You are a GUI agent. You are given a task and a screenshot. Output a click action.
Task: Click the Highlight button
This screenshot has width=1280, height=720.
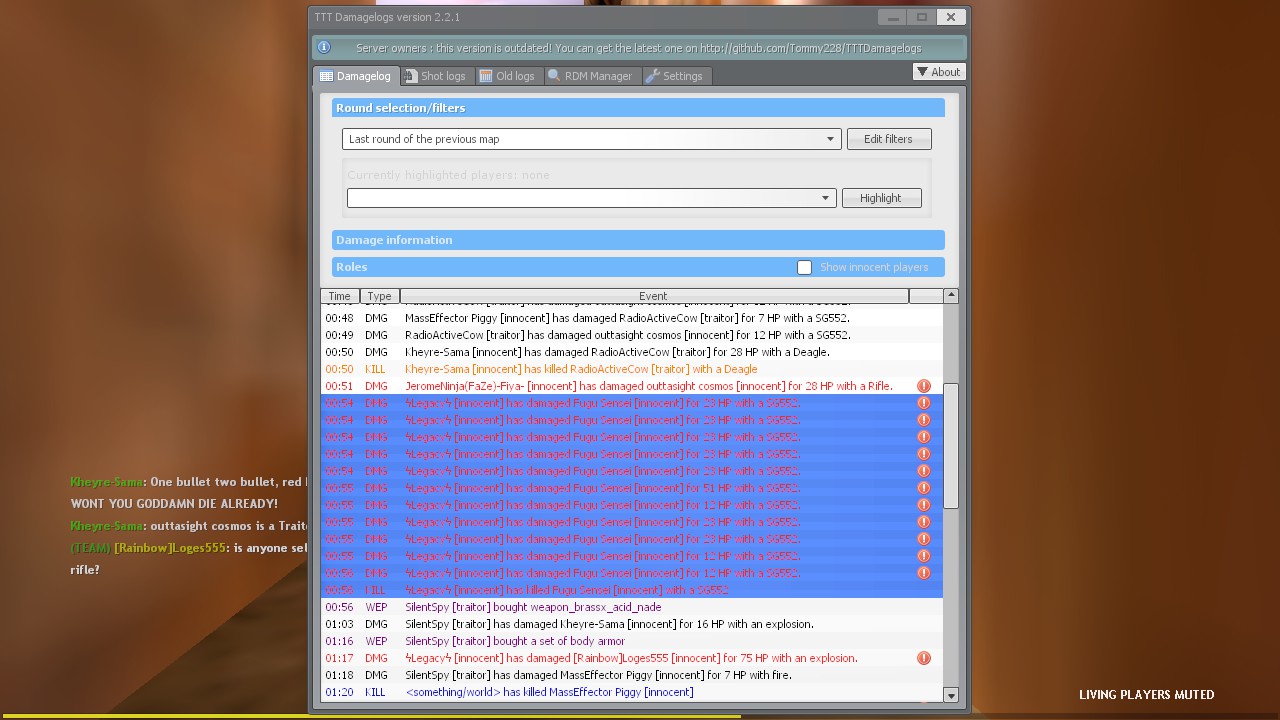(x=880, y=198)
